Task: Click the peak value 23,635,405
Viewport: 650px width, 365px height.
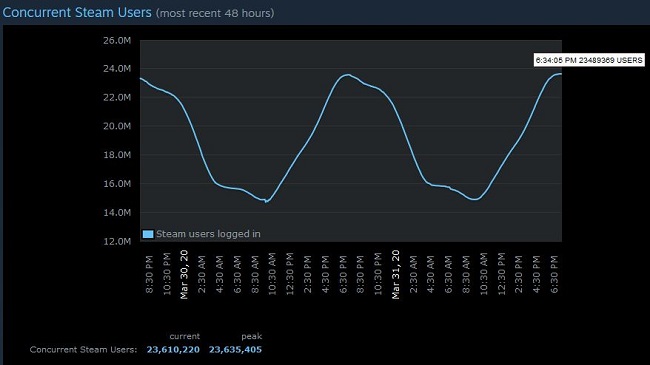Action: point(235,350)
